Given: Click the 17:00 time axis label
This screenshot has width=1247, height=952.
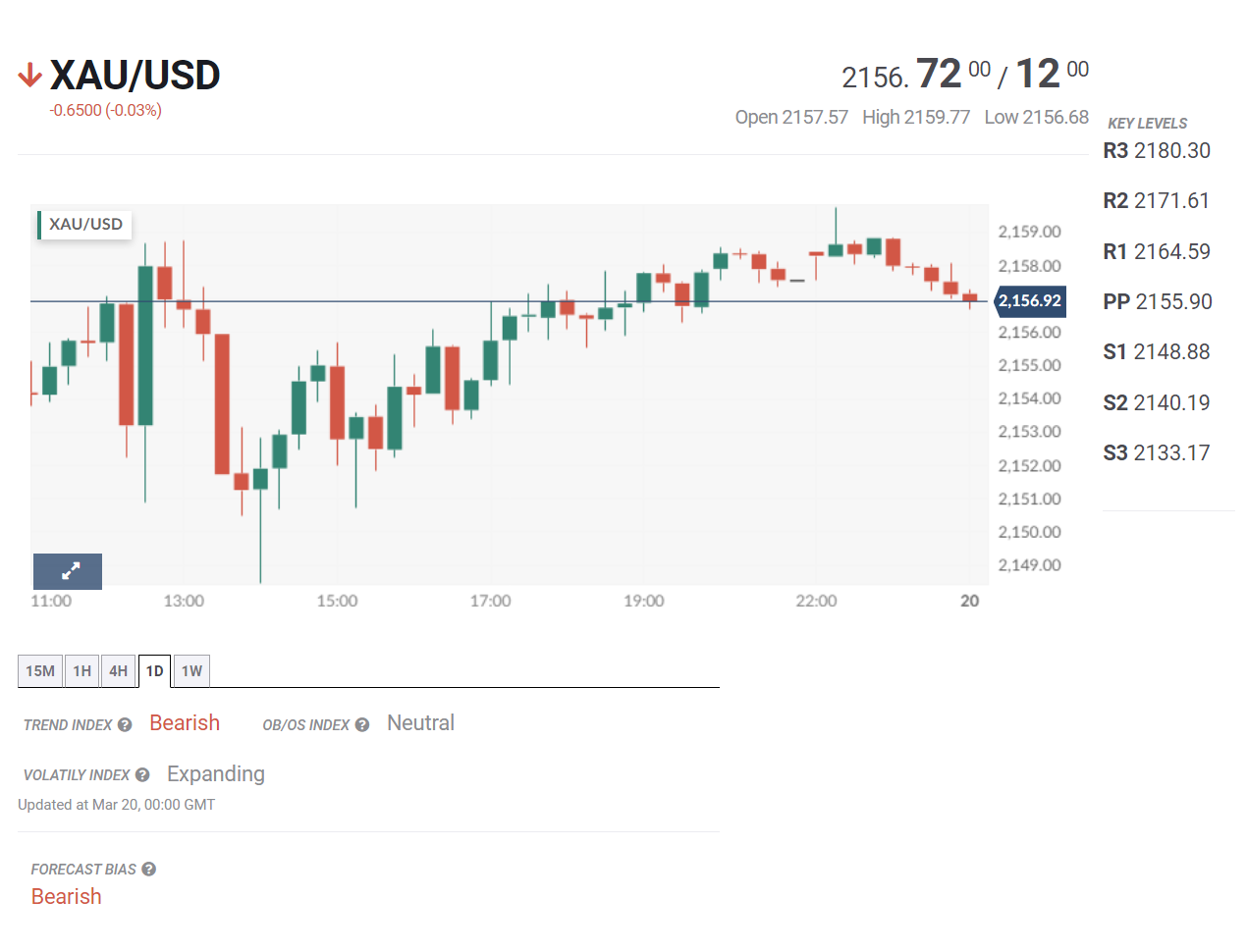Looking at the screenshot, I should pyautogui.click(x=490, y=601).
